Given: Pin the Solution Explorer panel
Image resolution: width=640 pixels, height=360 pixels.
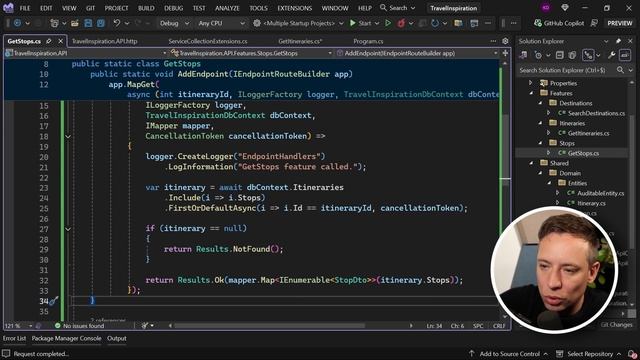Looking at the screenshot, I should (619, 41).
